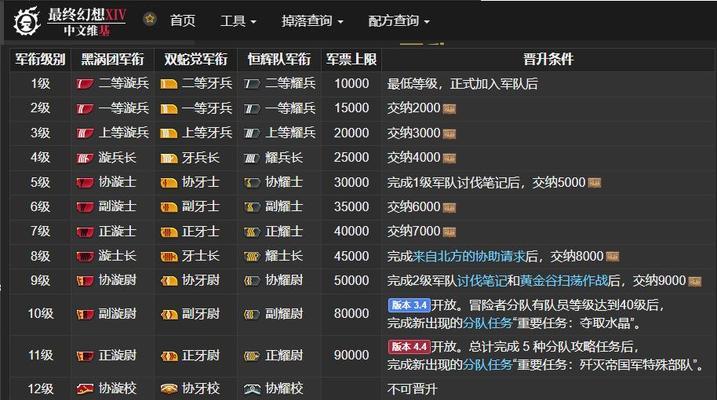Click the 副耀士 rank name
This screenshot has height=400, width=717.
284,207
